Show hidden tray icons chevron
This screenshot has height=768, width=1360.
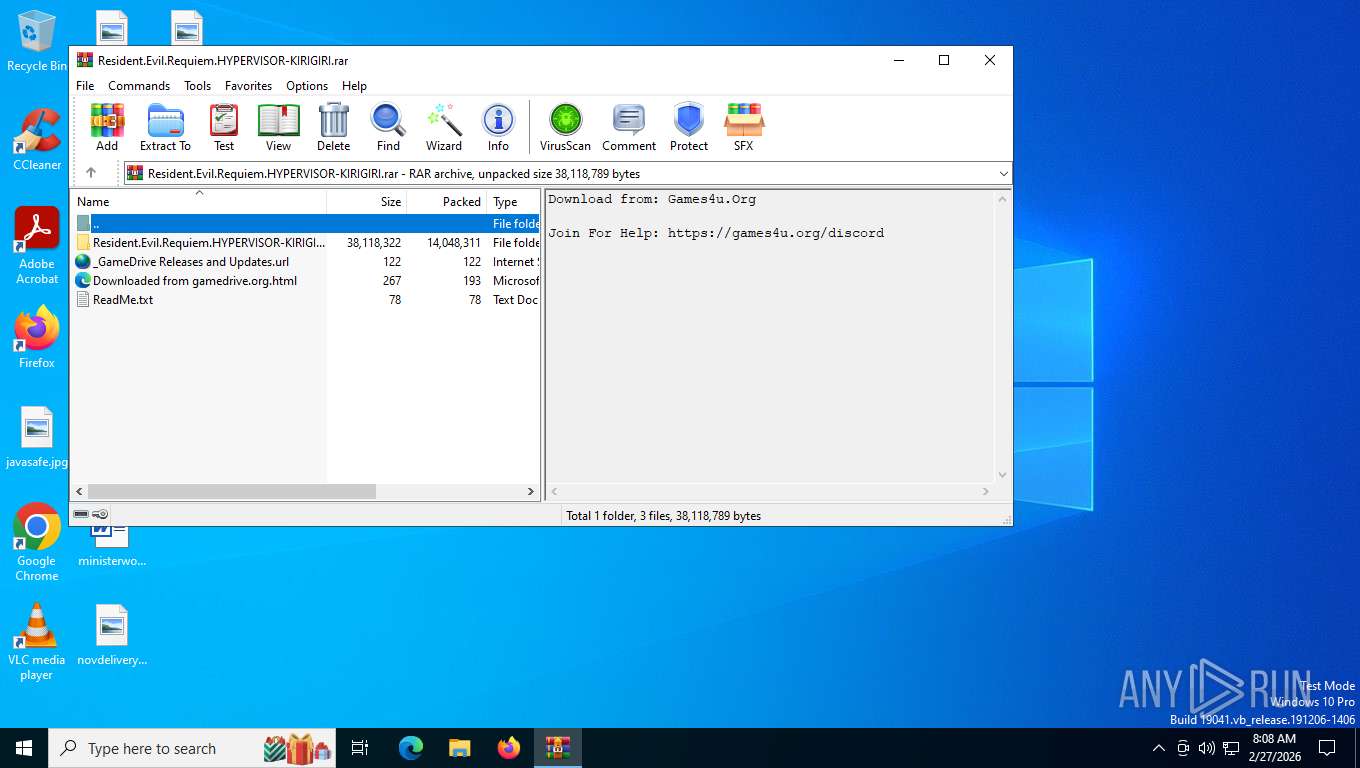(x=1159, y=748)
